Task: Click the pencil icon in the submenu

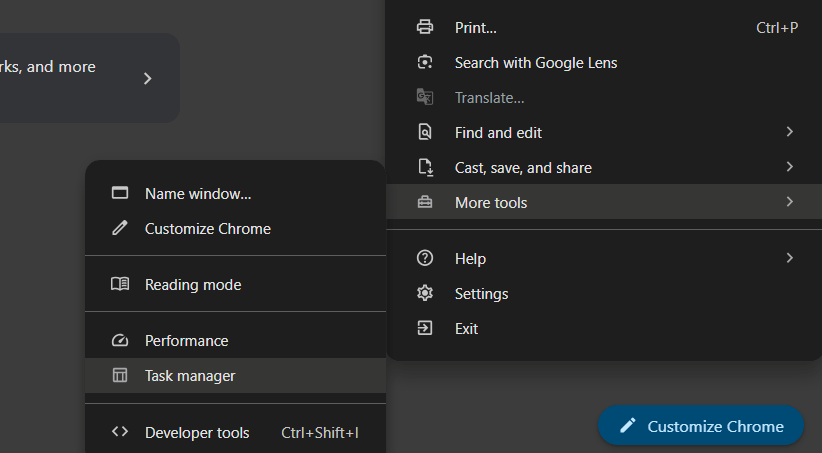Action: point(120,228)
